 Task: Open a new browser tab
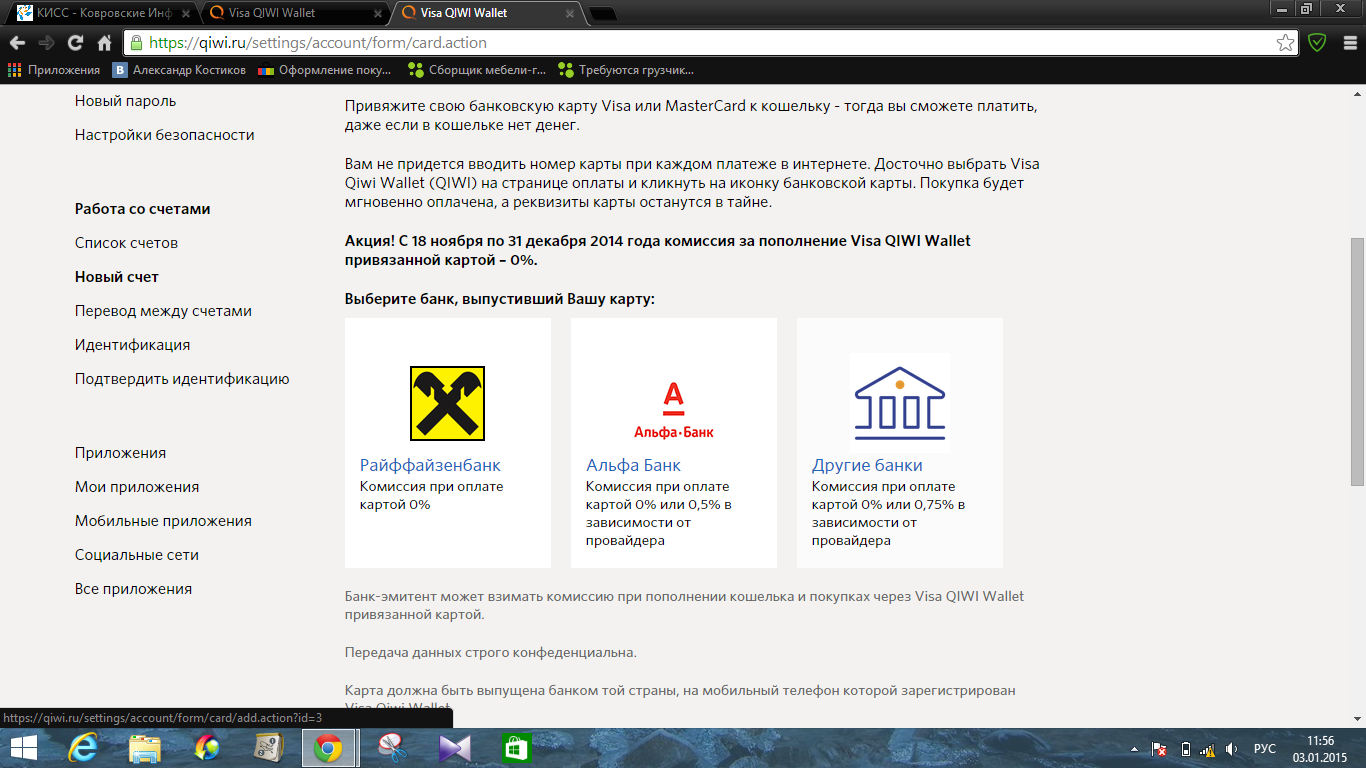(602, 14)
